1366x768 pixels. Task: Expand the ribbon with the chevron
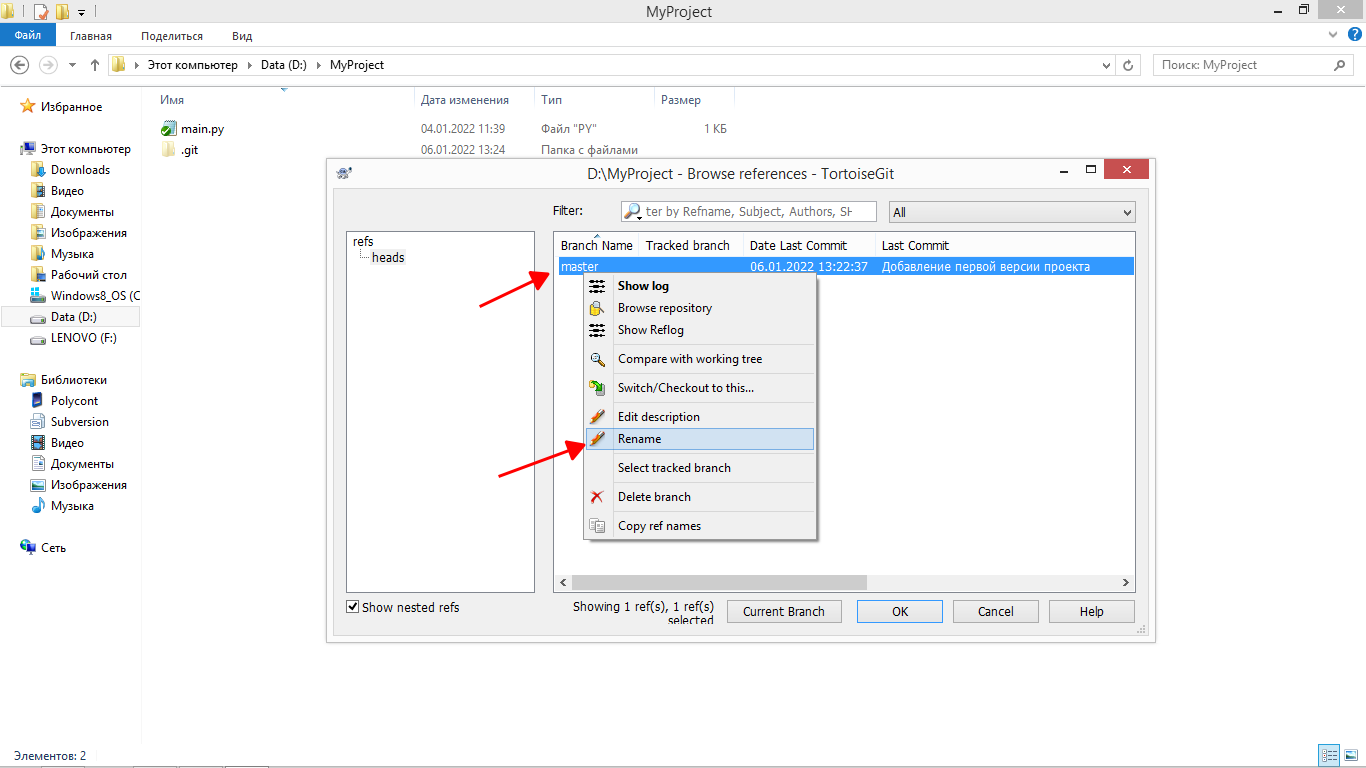[1332, 35]
